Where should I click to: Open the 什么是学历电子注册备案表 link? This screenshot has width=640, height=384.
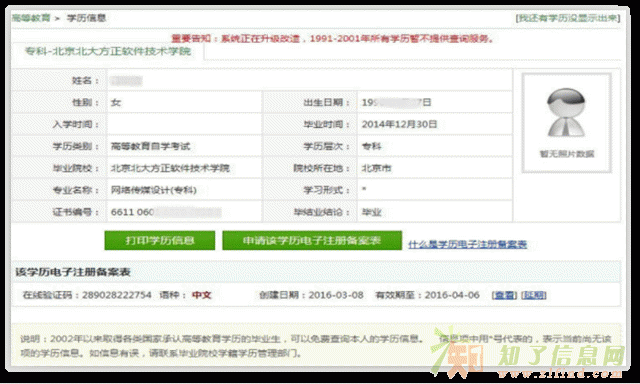(x=467, y=244)
